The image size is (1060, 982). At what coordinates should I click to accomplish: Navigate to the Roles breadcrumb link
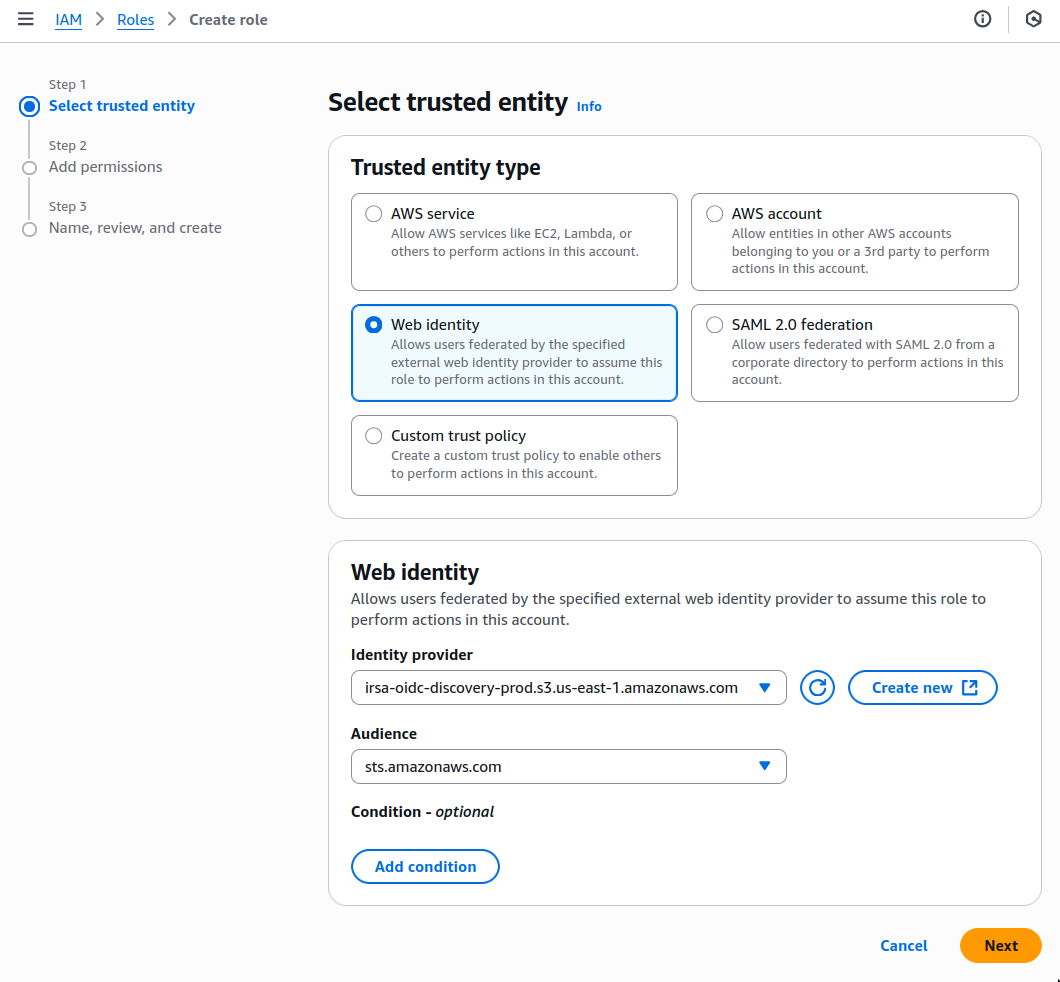135,19
